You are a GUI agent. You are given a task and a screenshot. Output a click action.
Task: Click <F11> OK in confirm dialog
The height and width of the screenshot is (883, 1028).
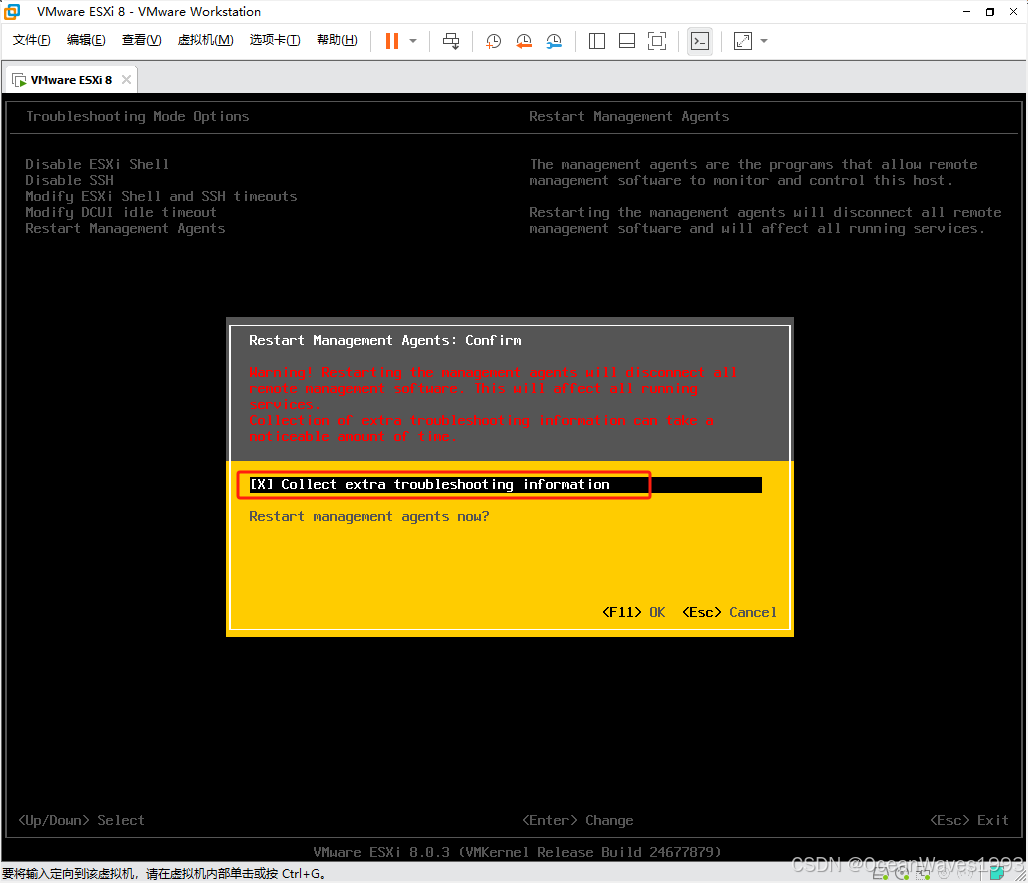tap(633, 612)
